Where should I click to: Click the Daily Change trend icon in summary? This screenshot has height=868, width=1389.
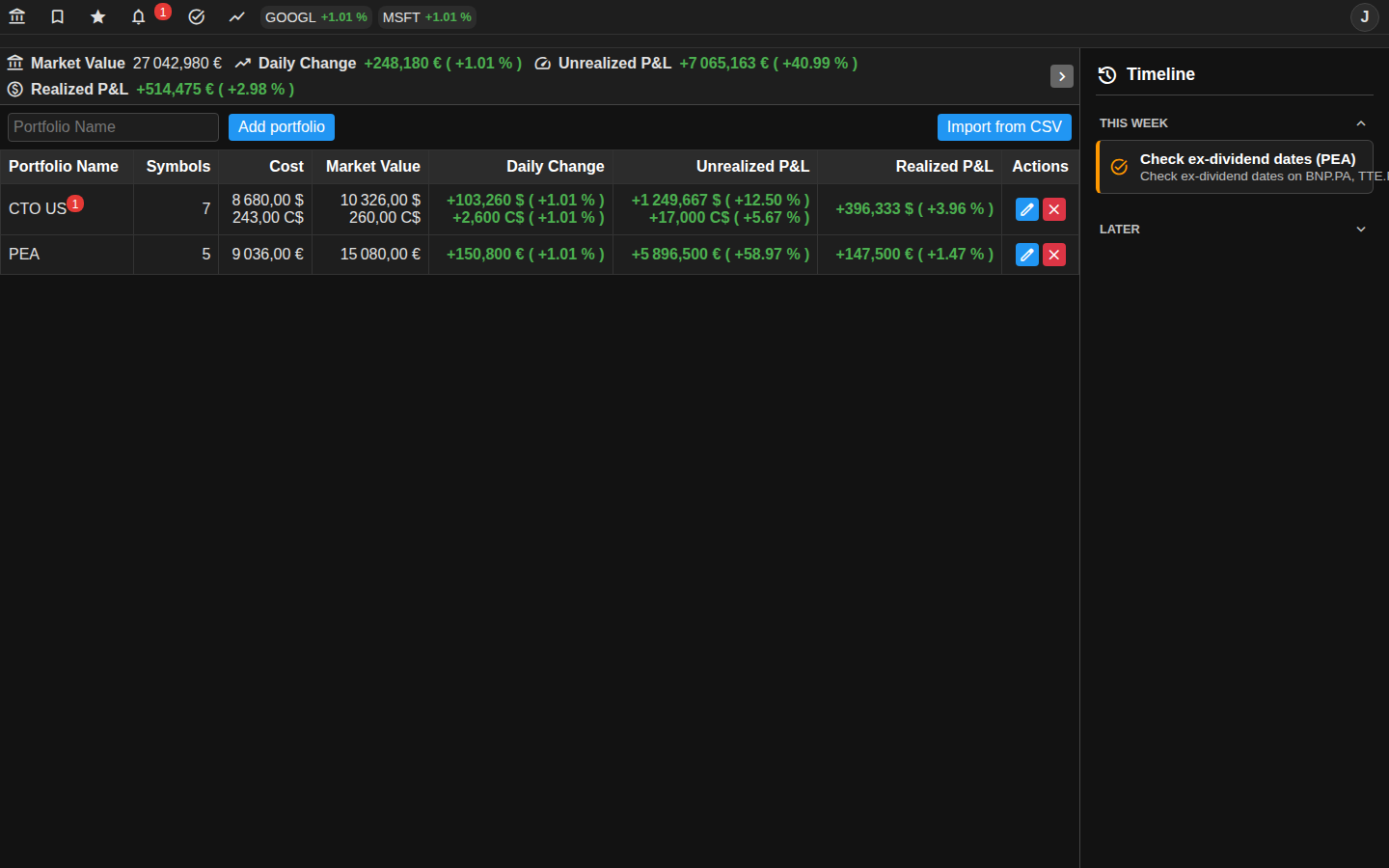click(x=243, y=64)
